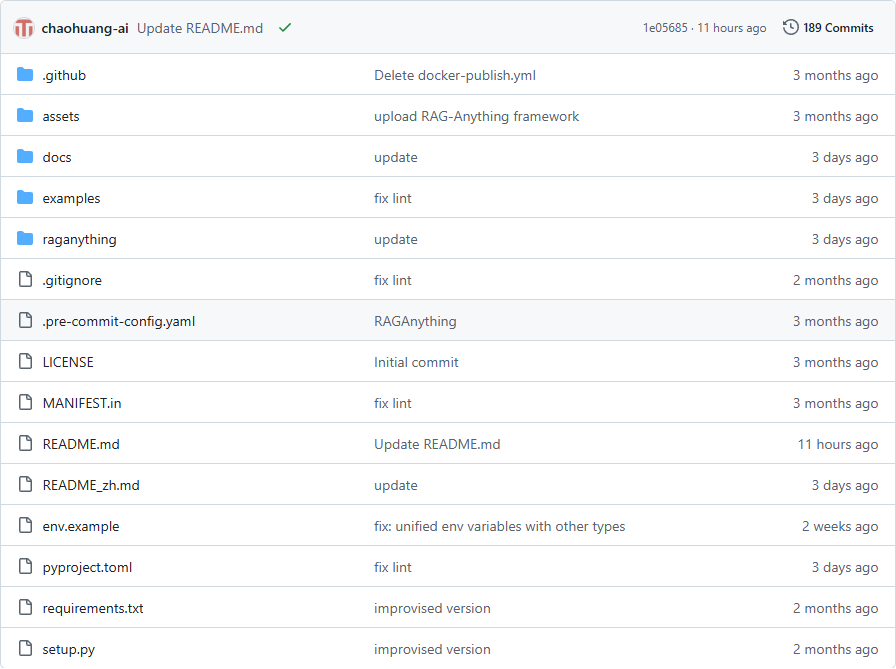
Task: Open the README.md file
Action: (x=81, y=444)
